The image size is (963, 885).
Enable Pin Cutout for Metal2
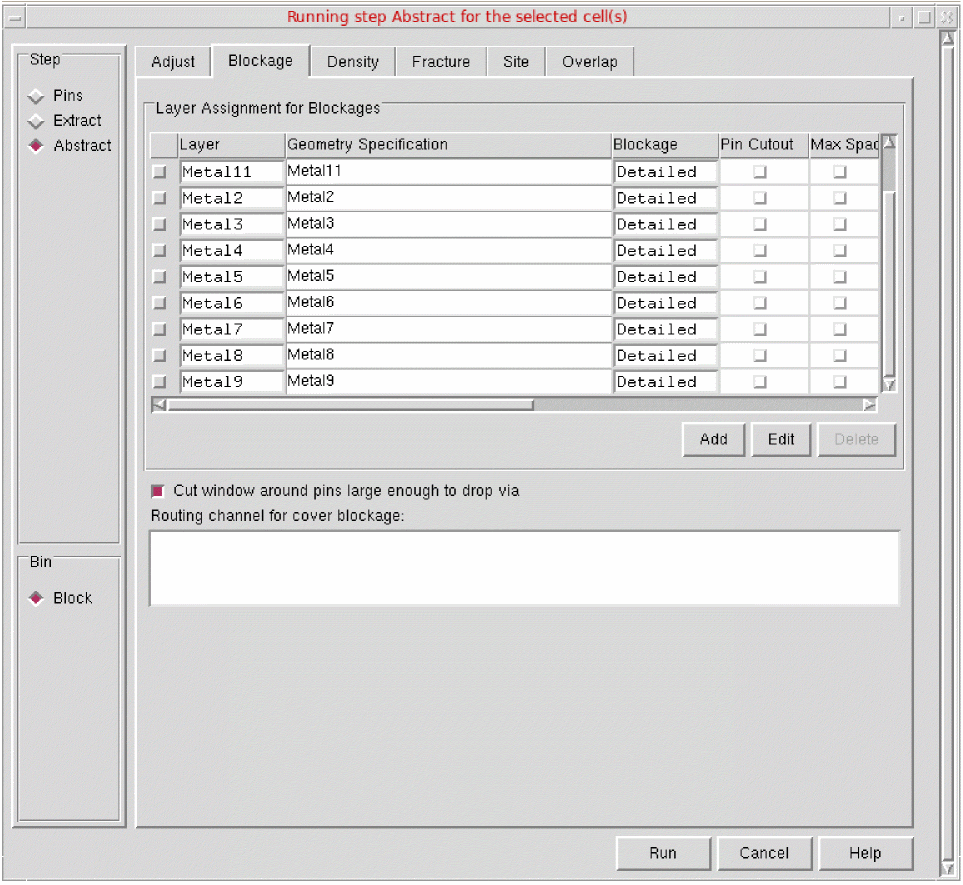coord(760,198)
